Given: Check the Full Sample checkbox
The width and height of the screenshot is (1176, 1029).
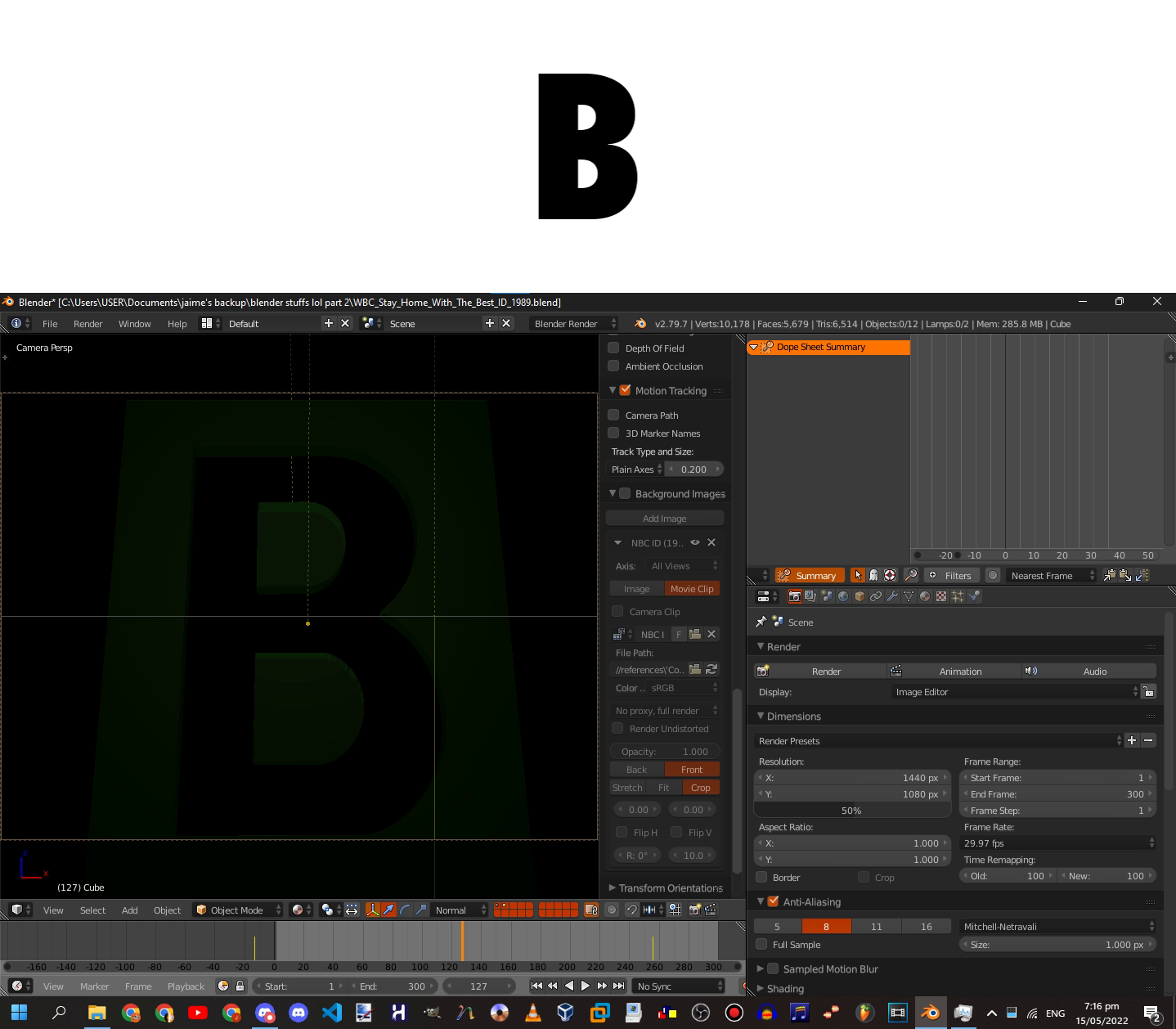Looking at the screenshot, I should (761, 944).
